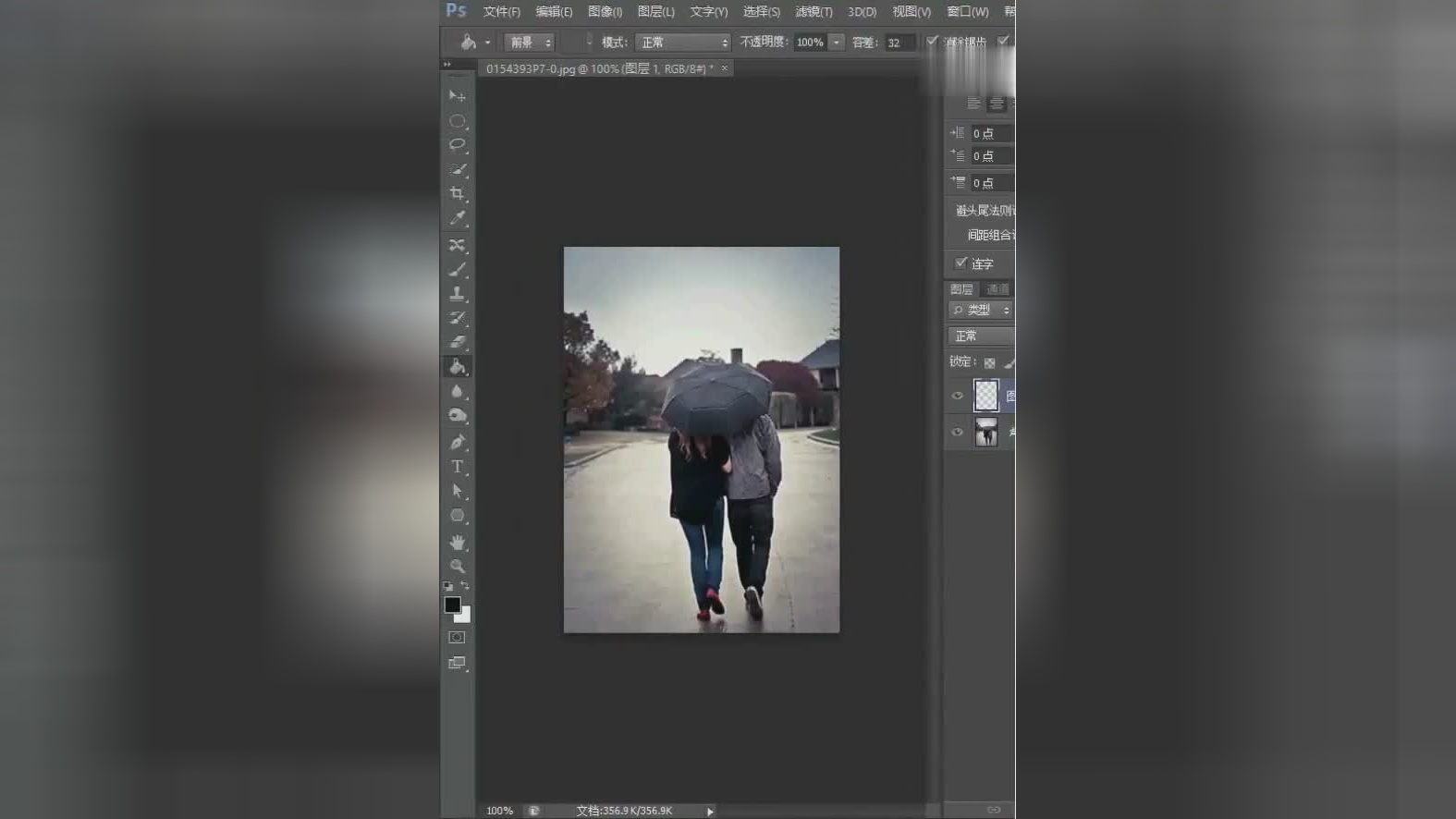The image size is (1456, 819).
Task: Expand the collapsed tools panel arrows
Action: tap(447, 65)
